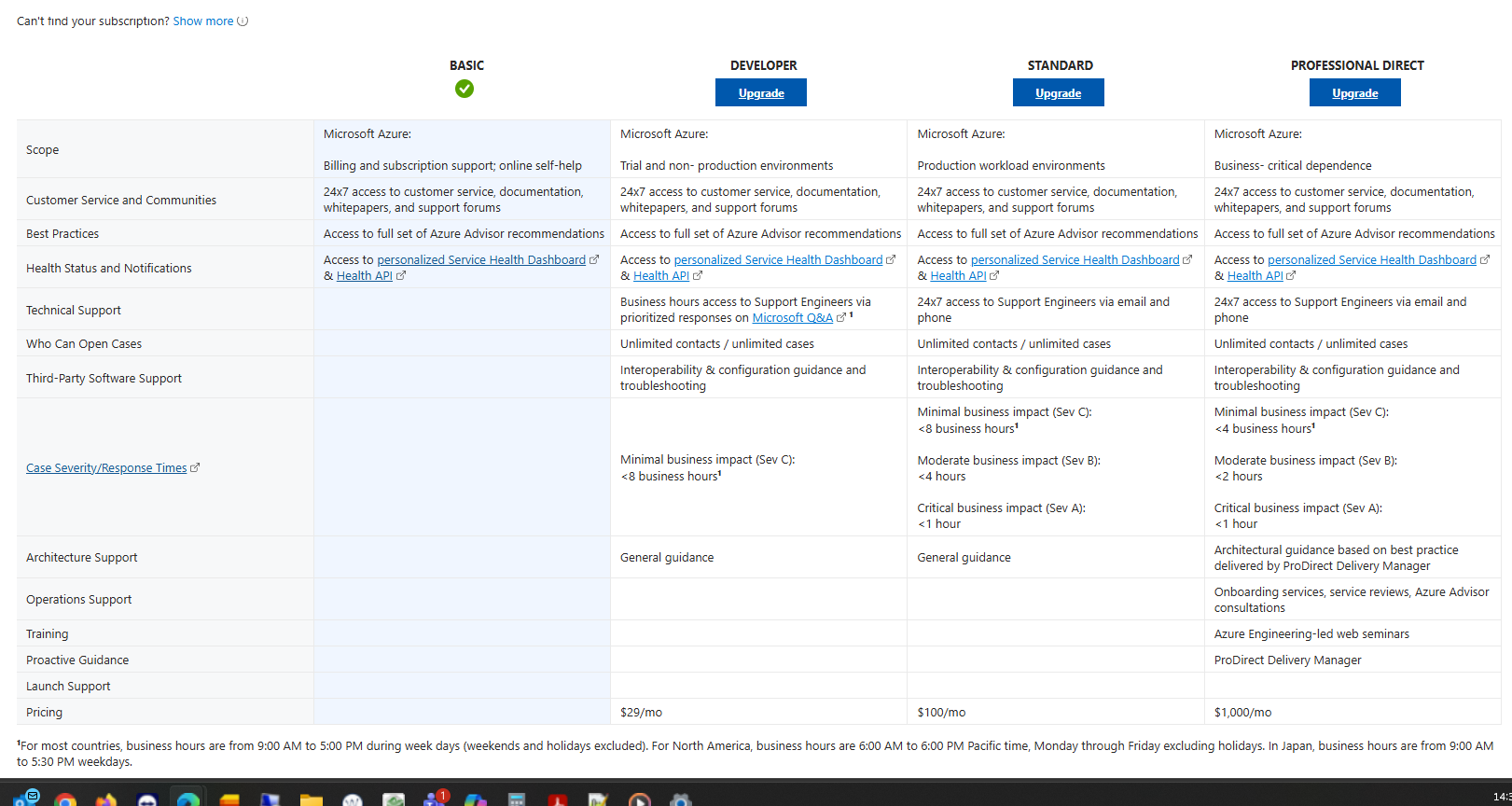Click external-link icon after Developer column's Service Health Dashboard
This screenshot has height=806, width=1512.
point(891,260)
